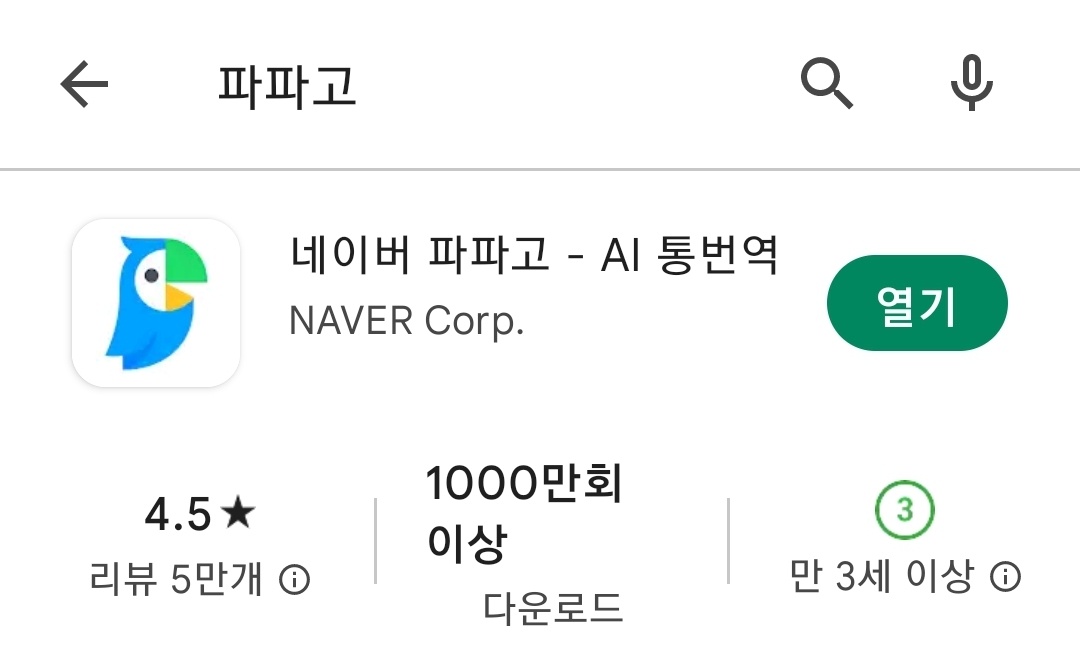Click the 1000만회 download count
Viewport: 1080px width, 655px height.
524,483
